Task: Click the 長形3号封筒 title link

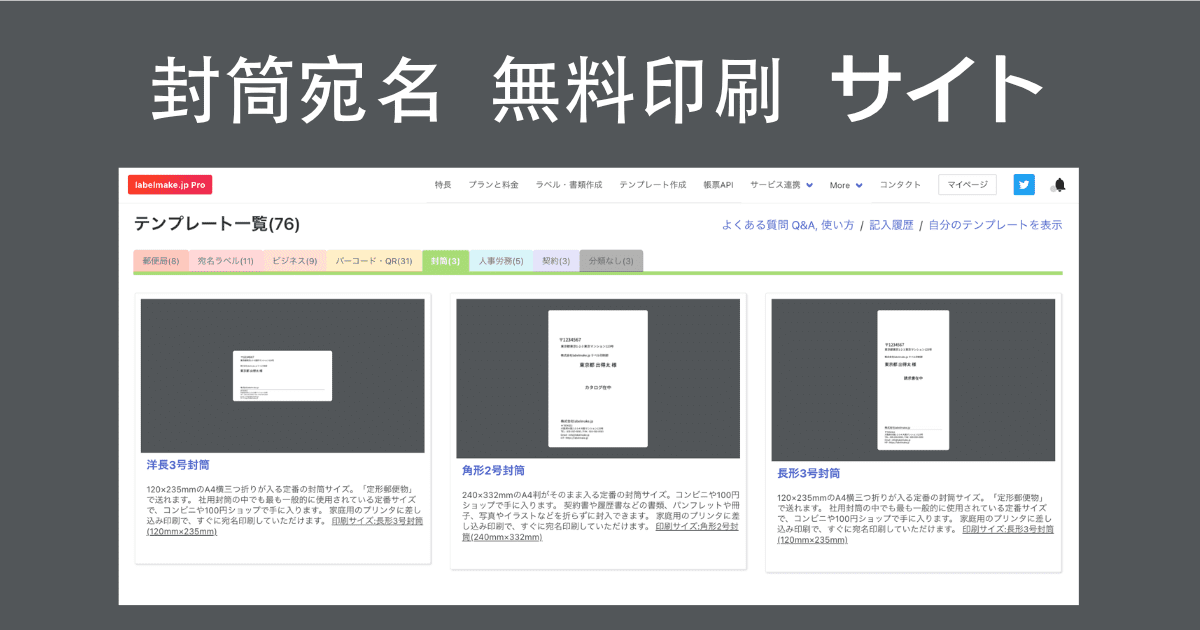Action: tap(808, 473)
